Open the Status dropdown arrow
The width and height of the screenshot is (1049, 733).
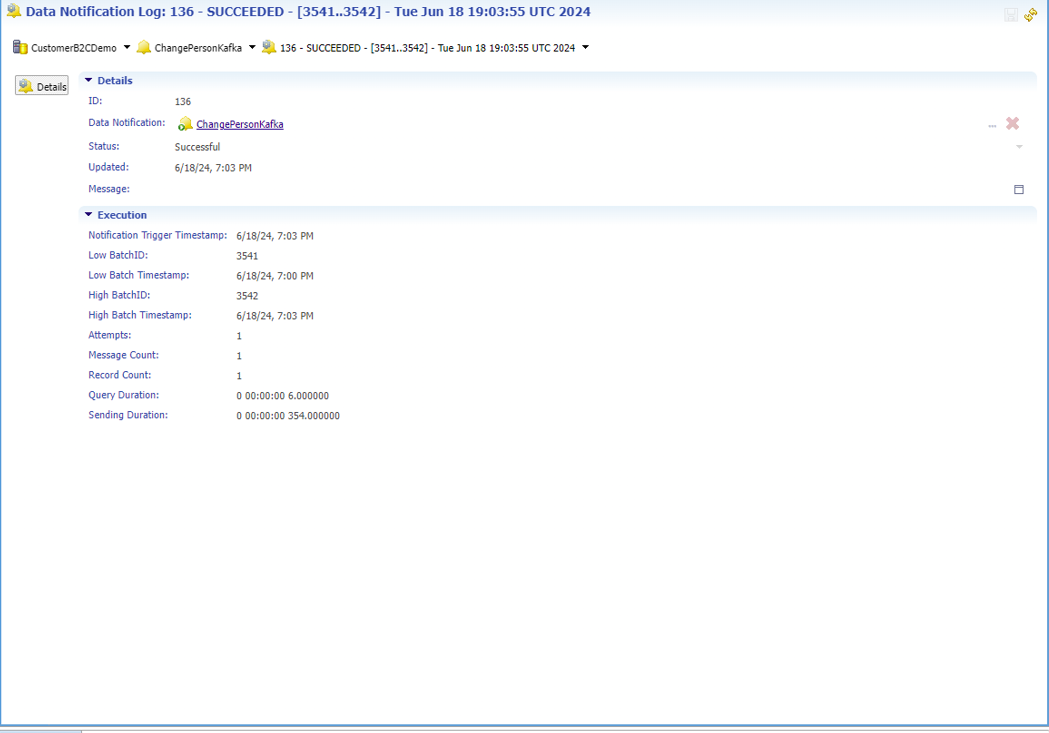(1019, 146)
